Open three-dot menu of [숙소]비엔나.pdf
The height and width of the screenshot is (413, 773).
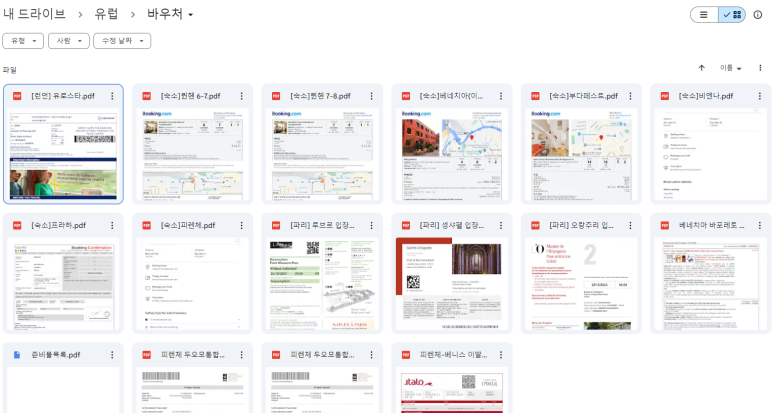point(760,96)
